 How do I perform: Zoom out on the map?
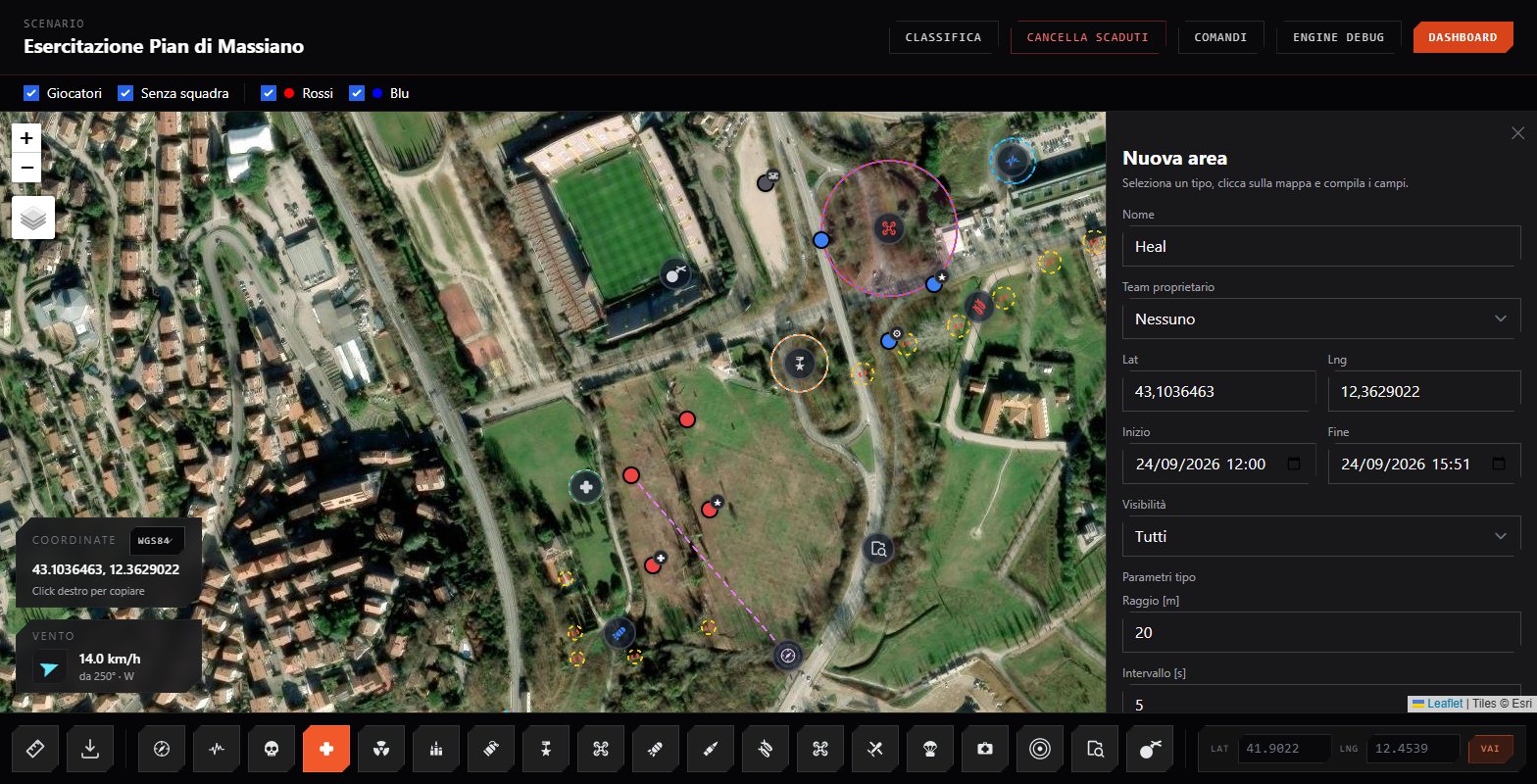(x=26, y=168)
